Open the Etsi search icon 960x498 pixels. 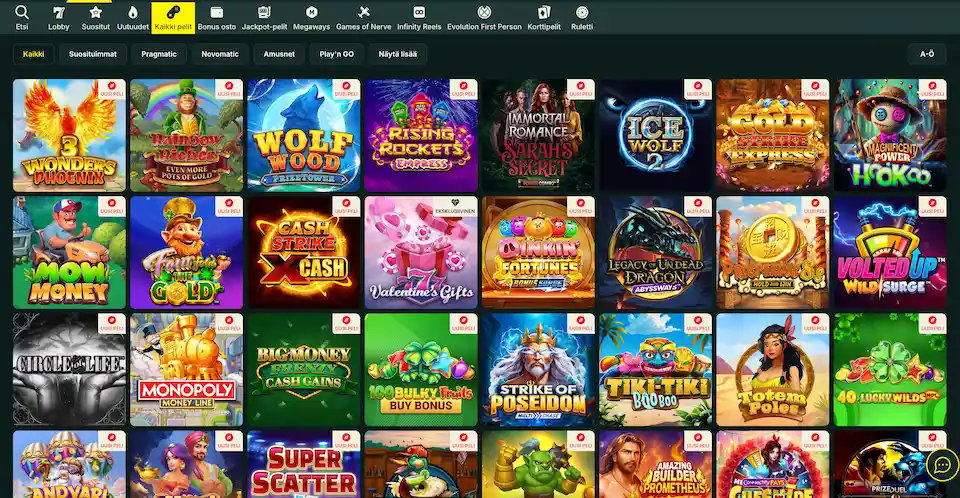[21, 12]
